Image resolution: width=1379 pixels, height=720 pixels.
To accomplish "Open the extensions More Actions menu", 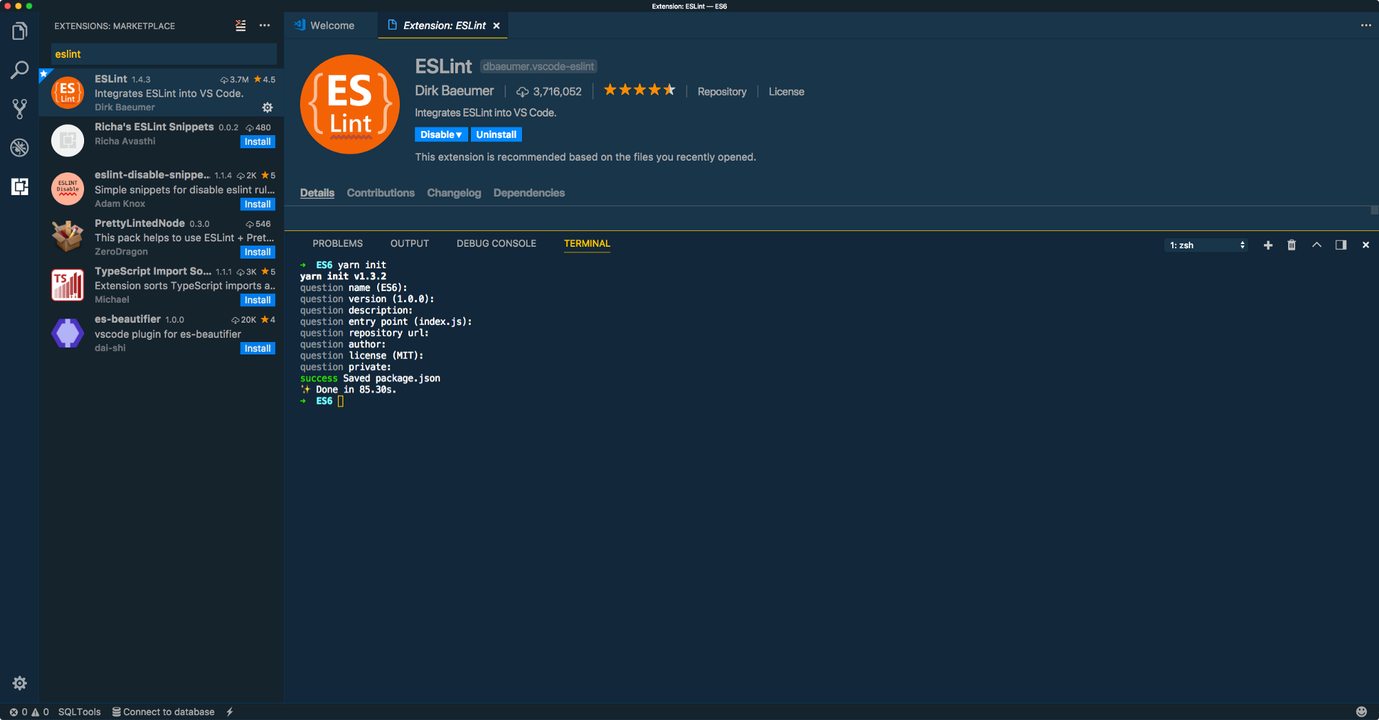I will click(x=263, y=25).
